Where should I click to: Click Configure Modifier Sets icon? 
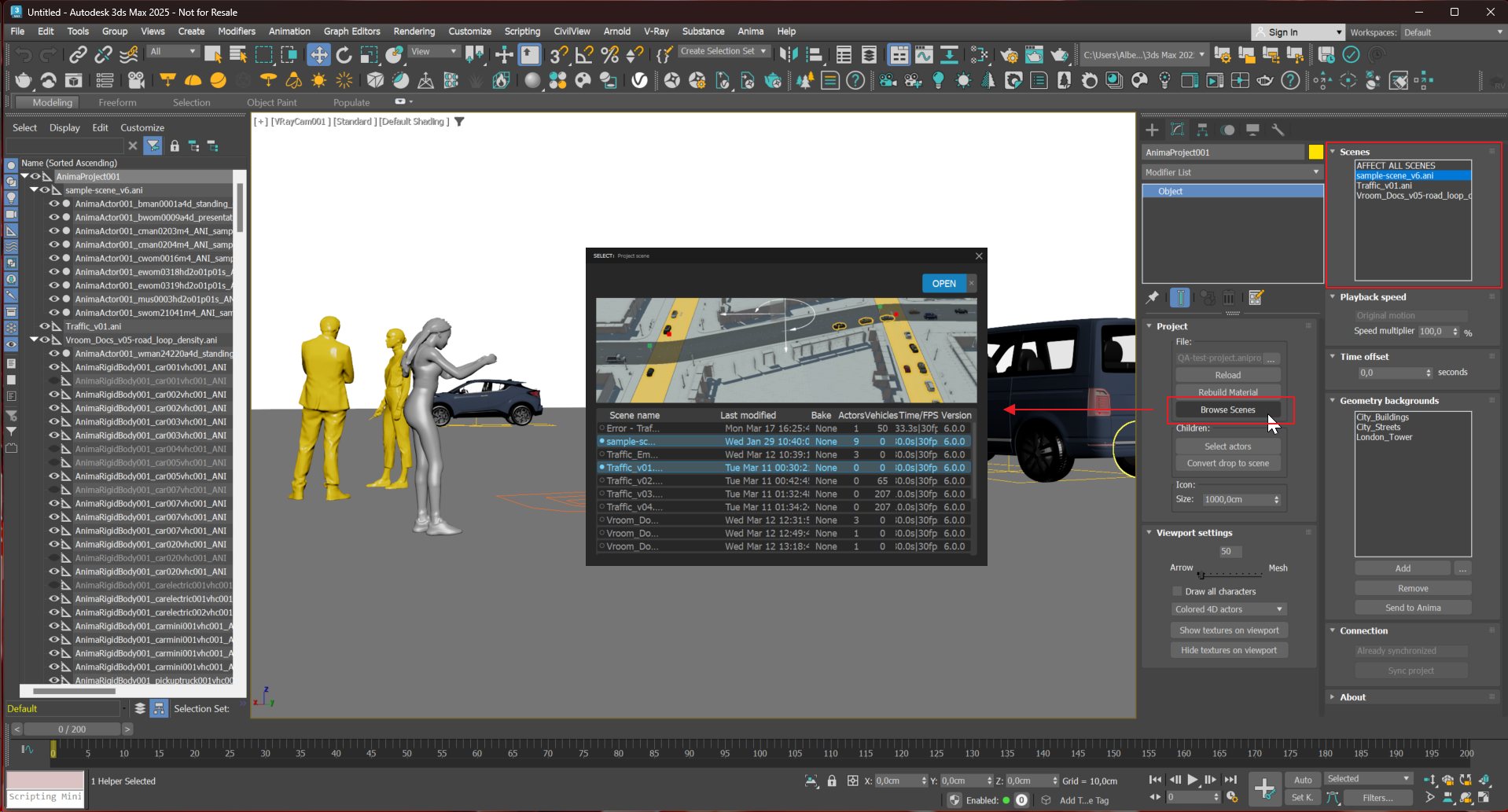click(x=1256, y=298)
